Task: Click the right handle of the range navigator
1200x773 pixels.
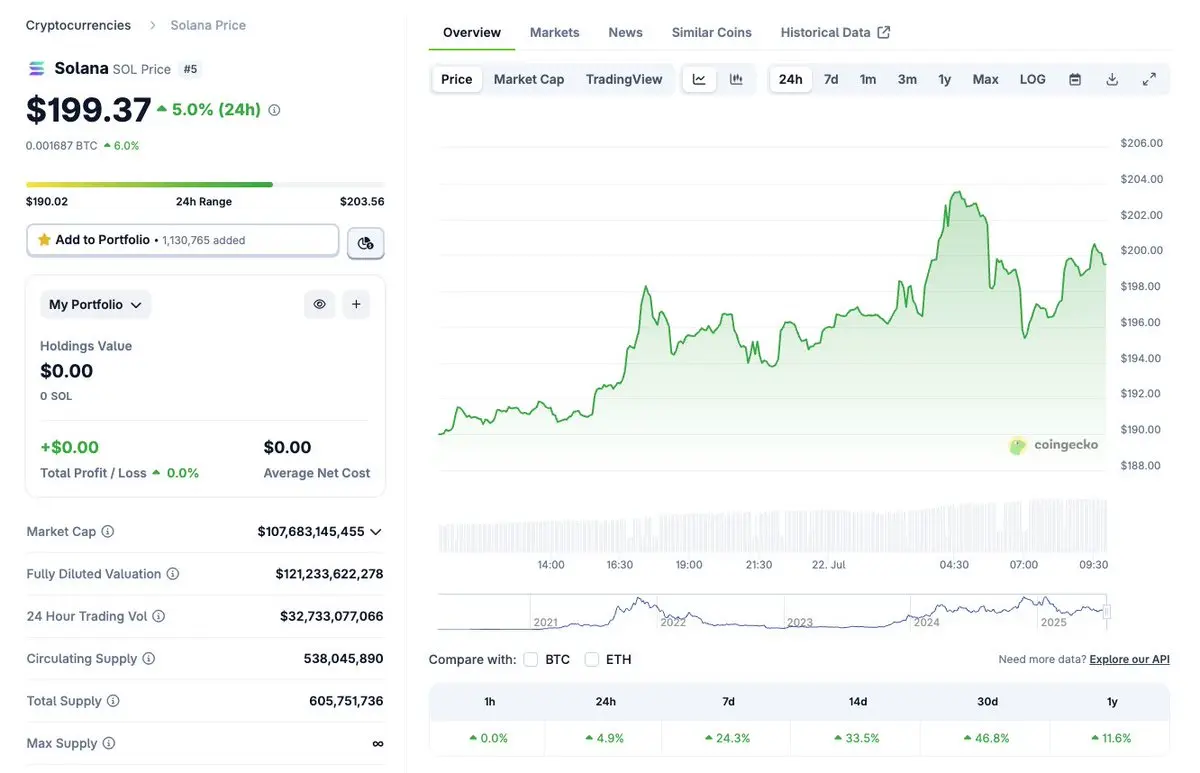Action: [1107, 611]
